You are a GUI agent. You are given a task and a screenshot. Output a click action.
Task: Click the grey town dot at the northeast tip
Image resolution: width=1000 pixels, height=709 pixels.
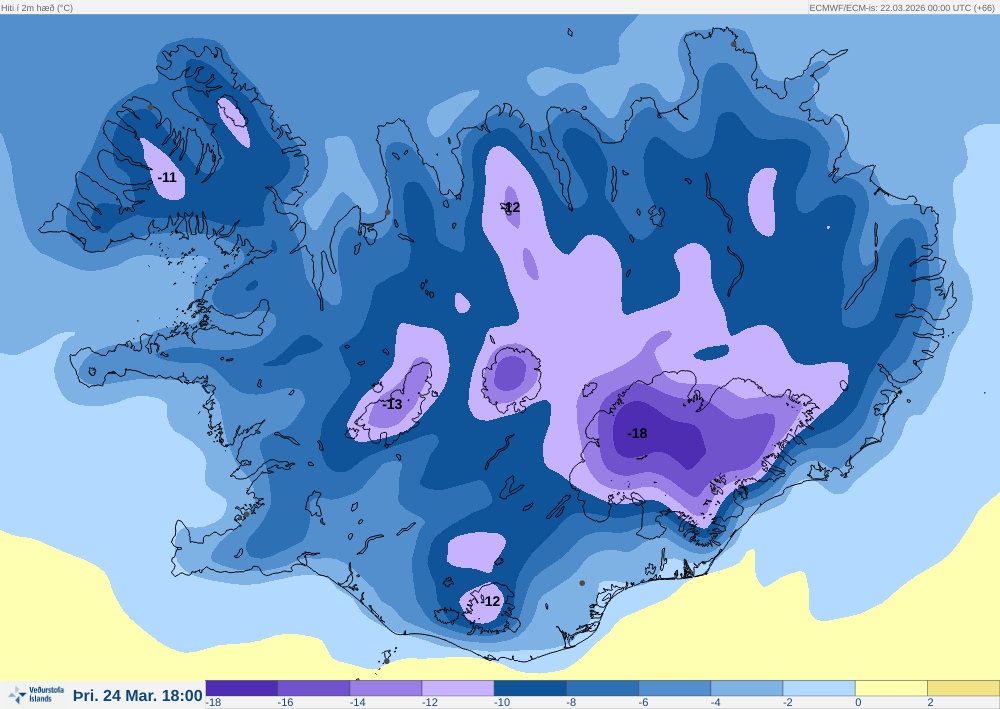(733, 44)
